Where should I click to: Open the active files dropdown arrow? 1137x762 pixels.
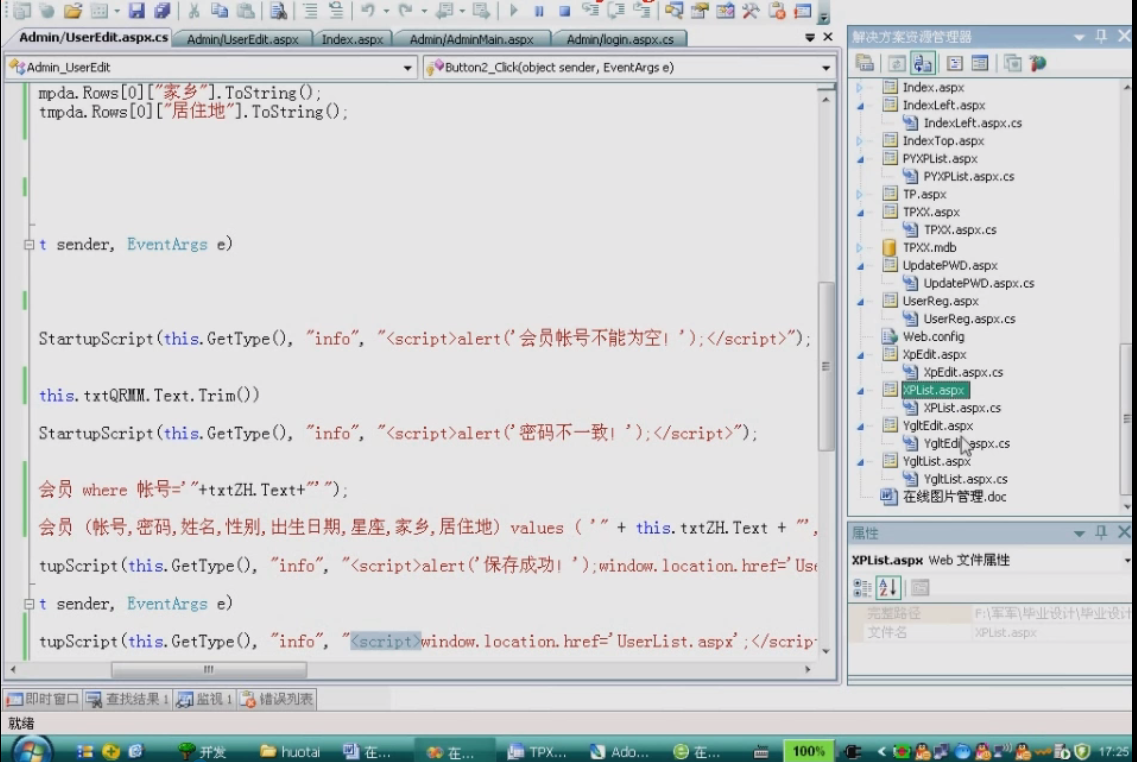810,37
